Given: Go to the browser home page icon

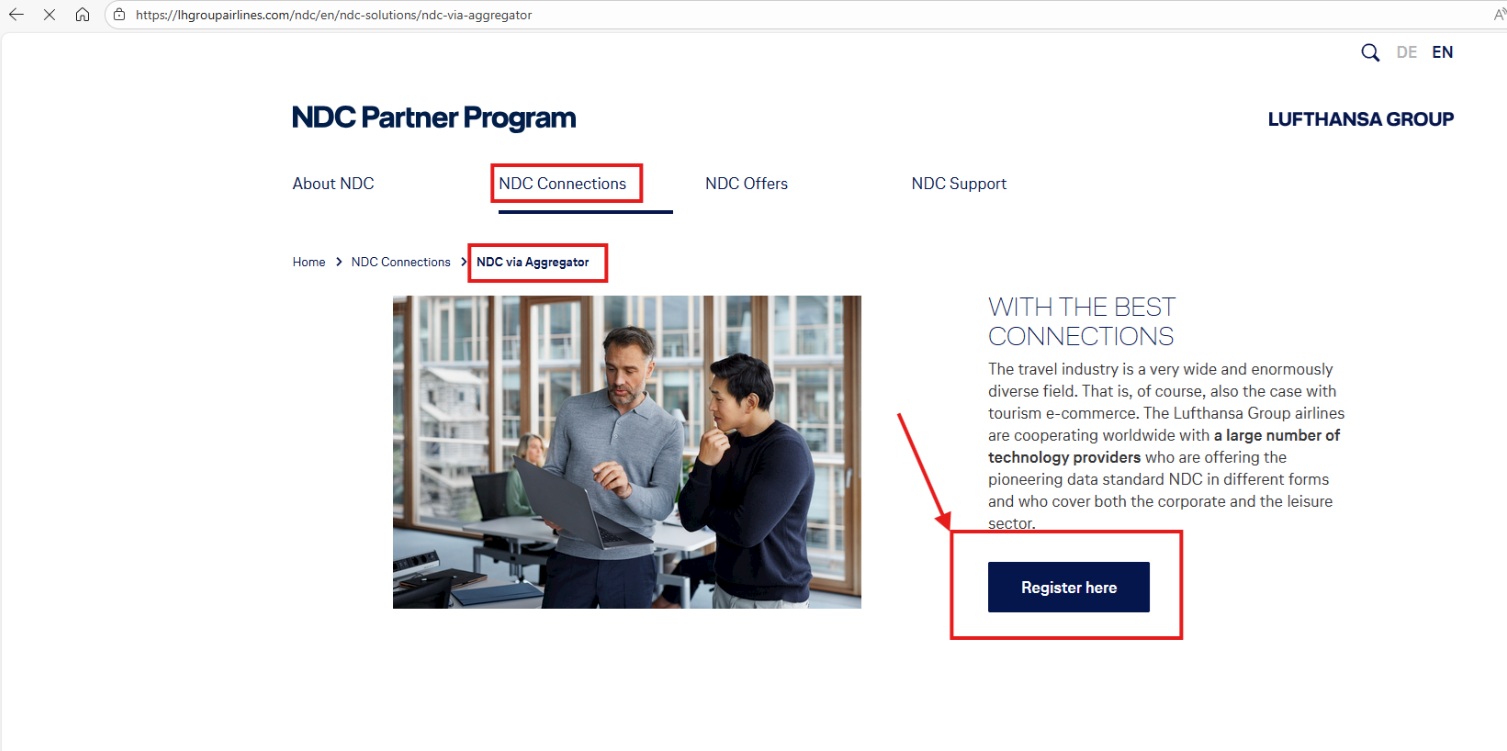Looking at the screenshot, I should [x=83, y=15].
